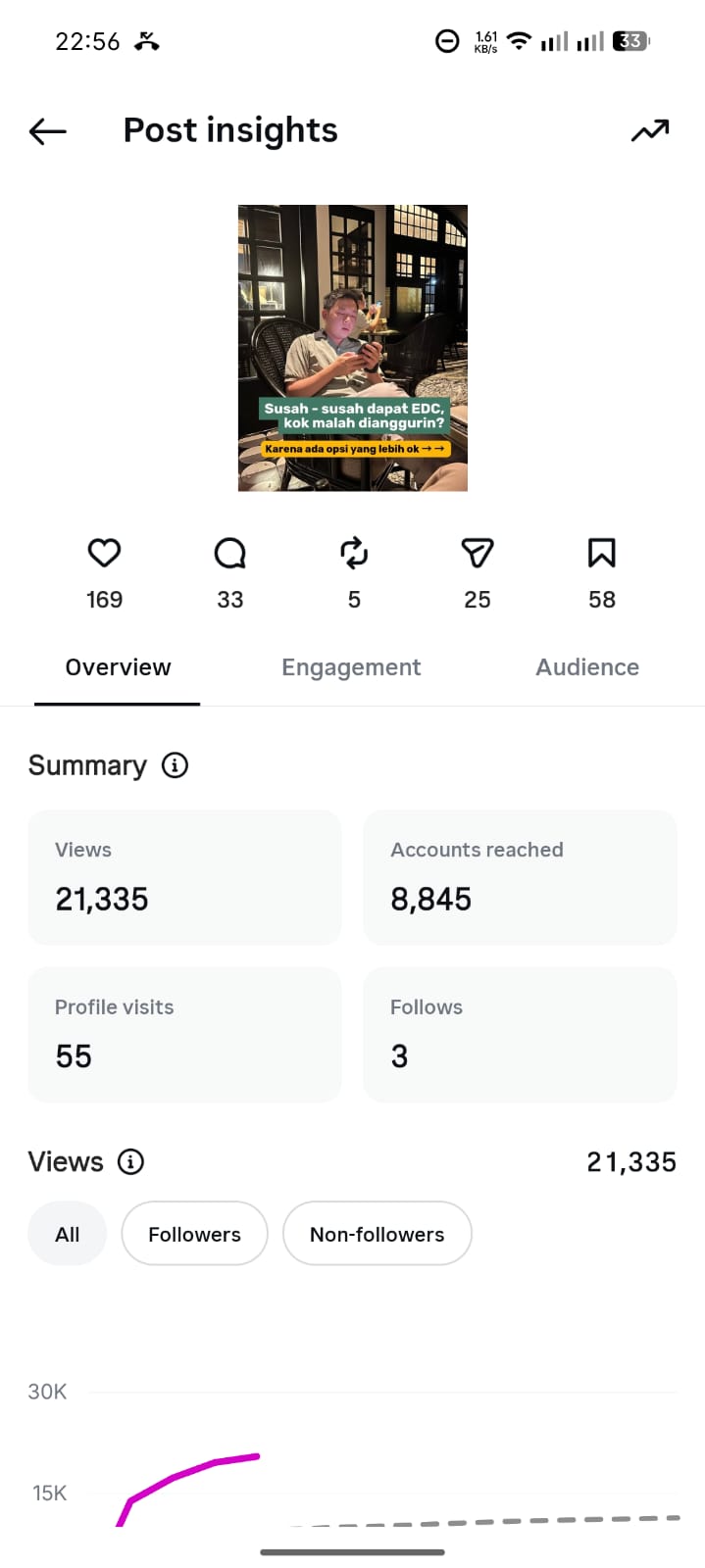Open the Accounts reached summary card
The image size is (705, 1568).
pos(520,877)
